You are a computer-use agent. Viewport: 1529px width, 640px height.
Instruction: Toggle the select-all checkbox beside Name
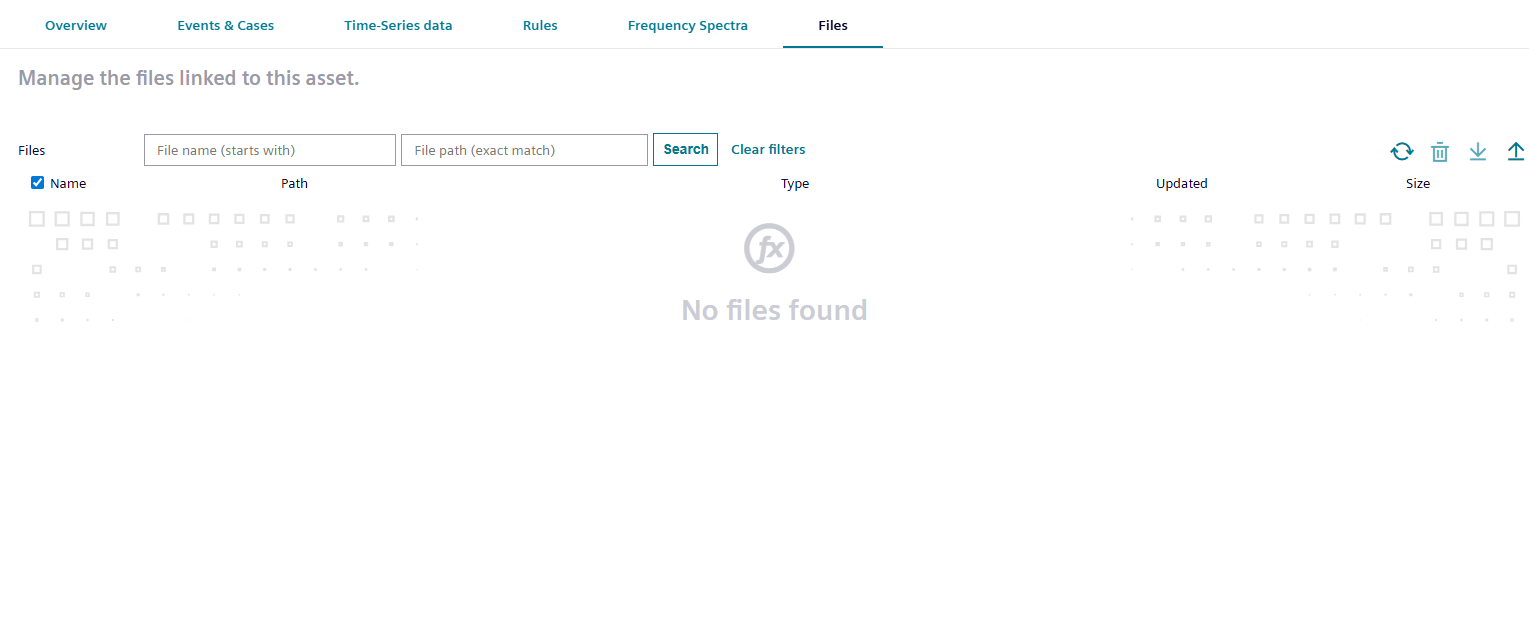tap(38, 183)
